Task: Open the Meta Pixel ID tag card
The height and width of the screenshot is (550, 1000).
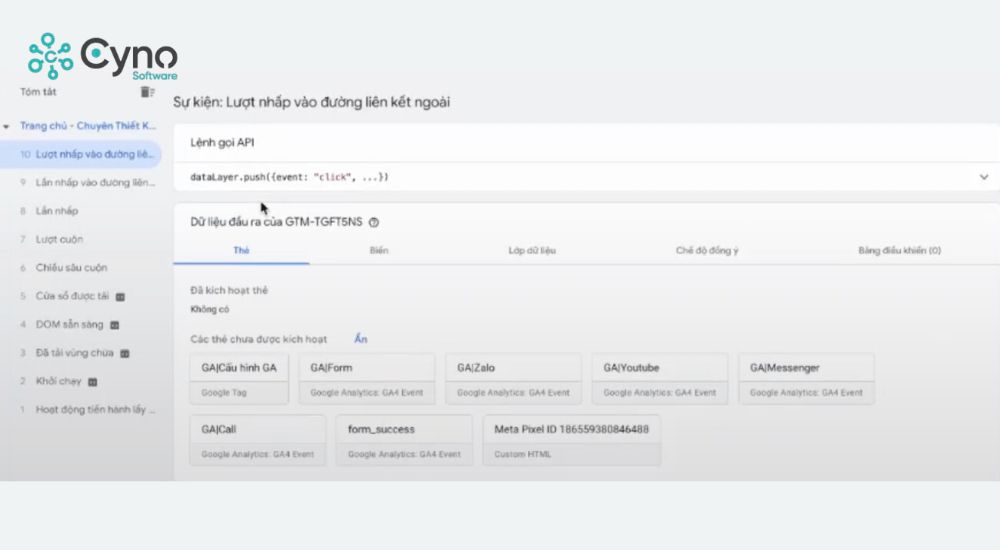Action: click(x=571, y=440)
